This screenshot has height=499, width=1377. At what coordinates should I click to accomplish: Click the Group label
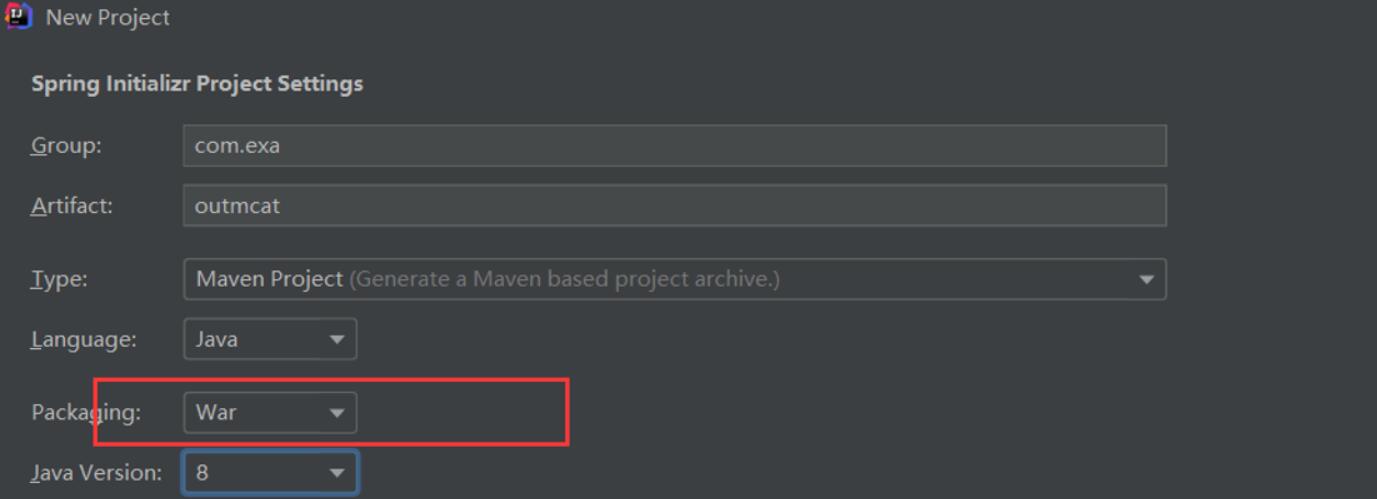[x=66, y=146]
